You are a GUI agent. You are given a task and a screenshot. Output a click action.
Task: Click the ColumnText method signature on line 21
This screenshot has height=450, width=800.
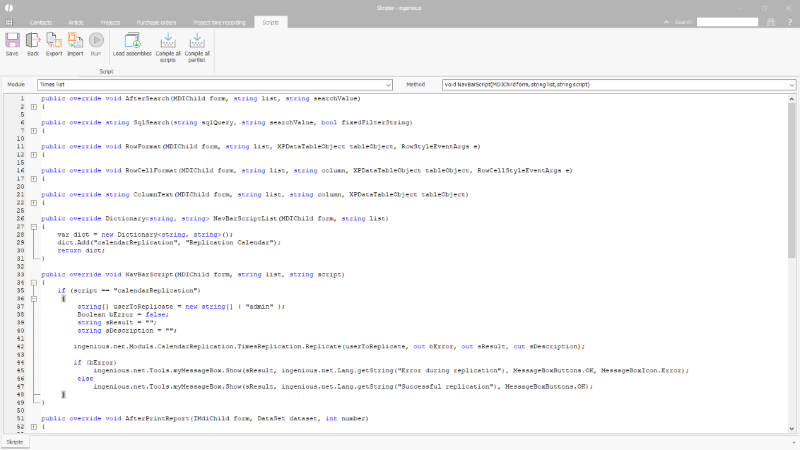255,194
